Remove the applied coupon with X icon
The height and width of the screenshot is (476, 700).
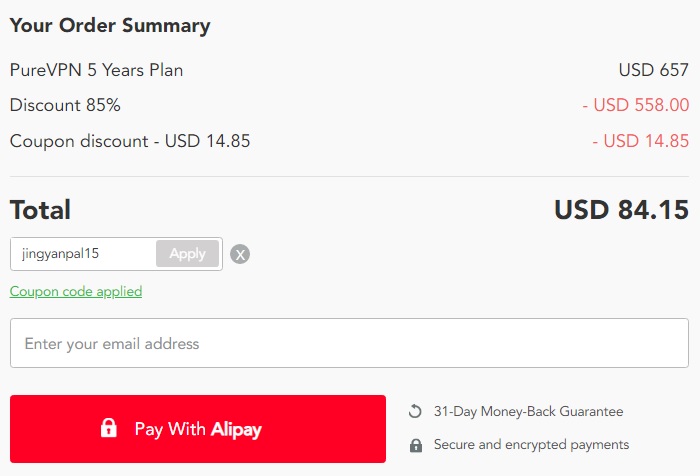(240, 254)
